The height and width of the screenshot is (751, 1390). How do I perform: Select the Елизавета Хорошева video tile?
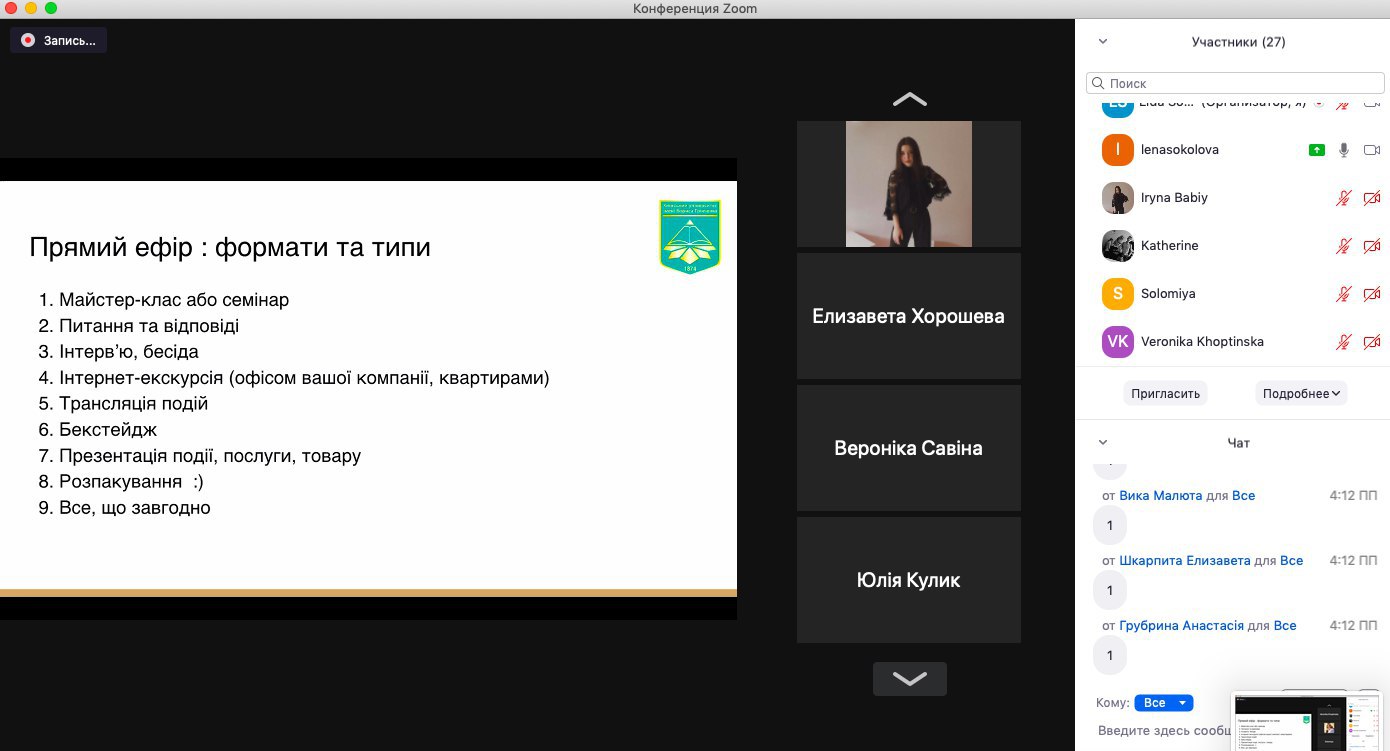909,316
